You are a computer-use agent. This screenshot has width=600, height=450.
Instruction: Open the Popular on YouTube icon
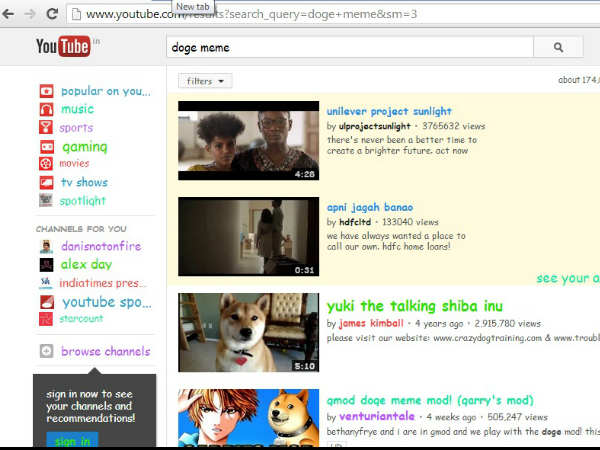pos(46,91)
